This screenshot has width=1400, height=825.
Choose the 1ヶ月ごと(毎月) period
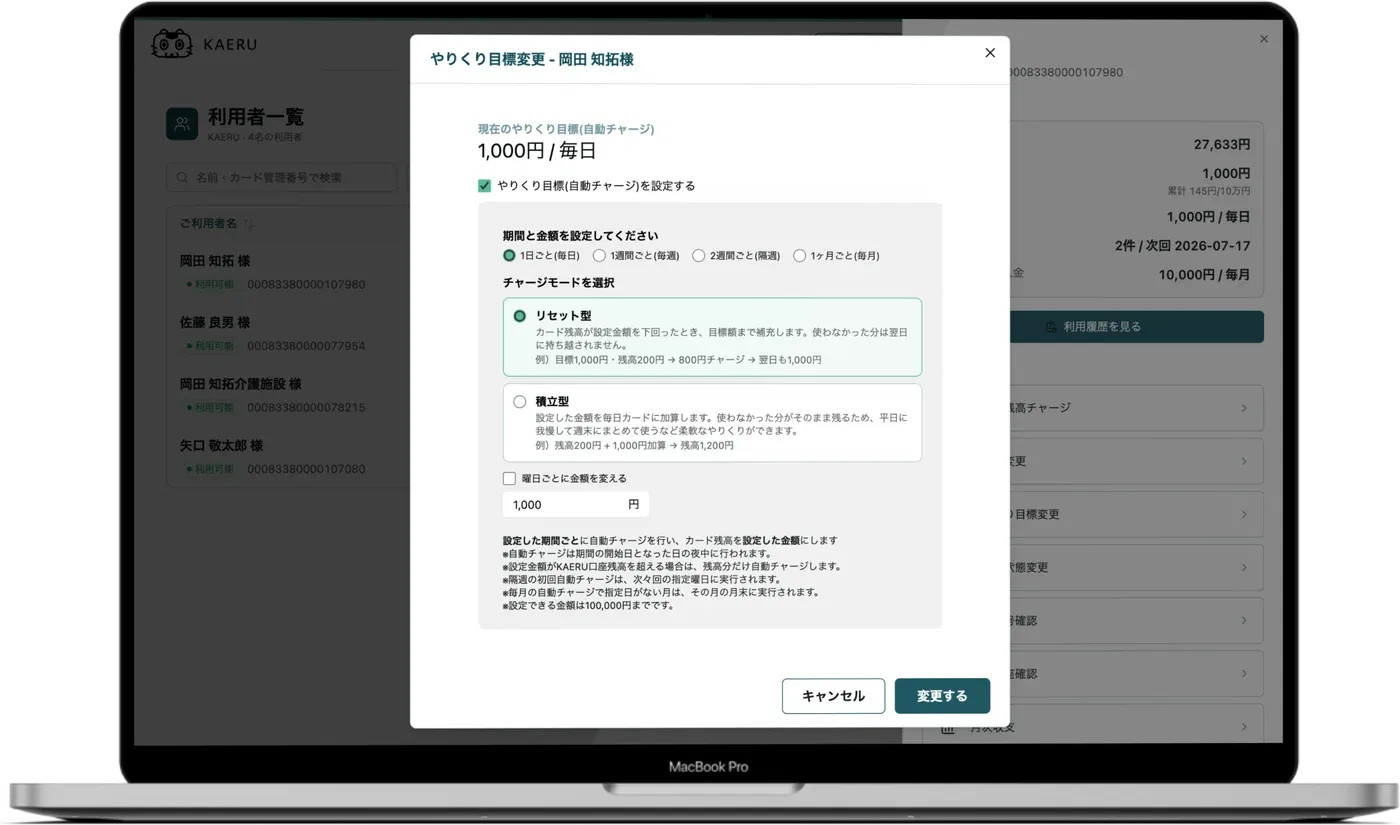799,255
